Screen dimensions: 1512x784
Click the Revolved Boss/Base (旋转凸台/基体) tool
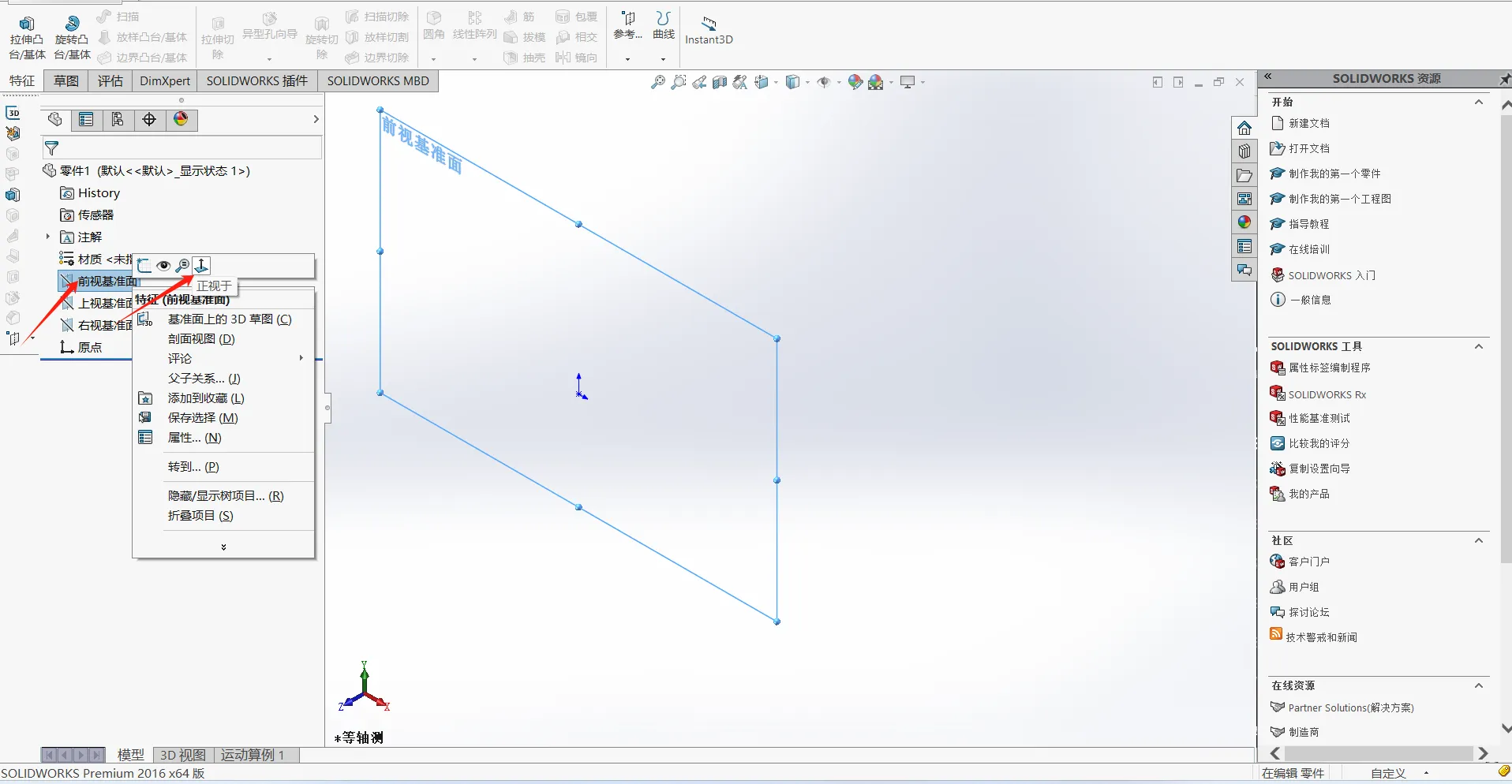pos(72,37)
